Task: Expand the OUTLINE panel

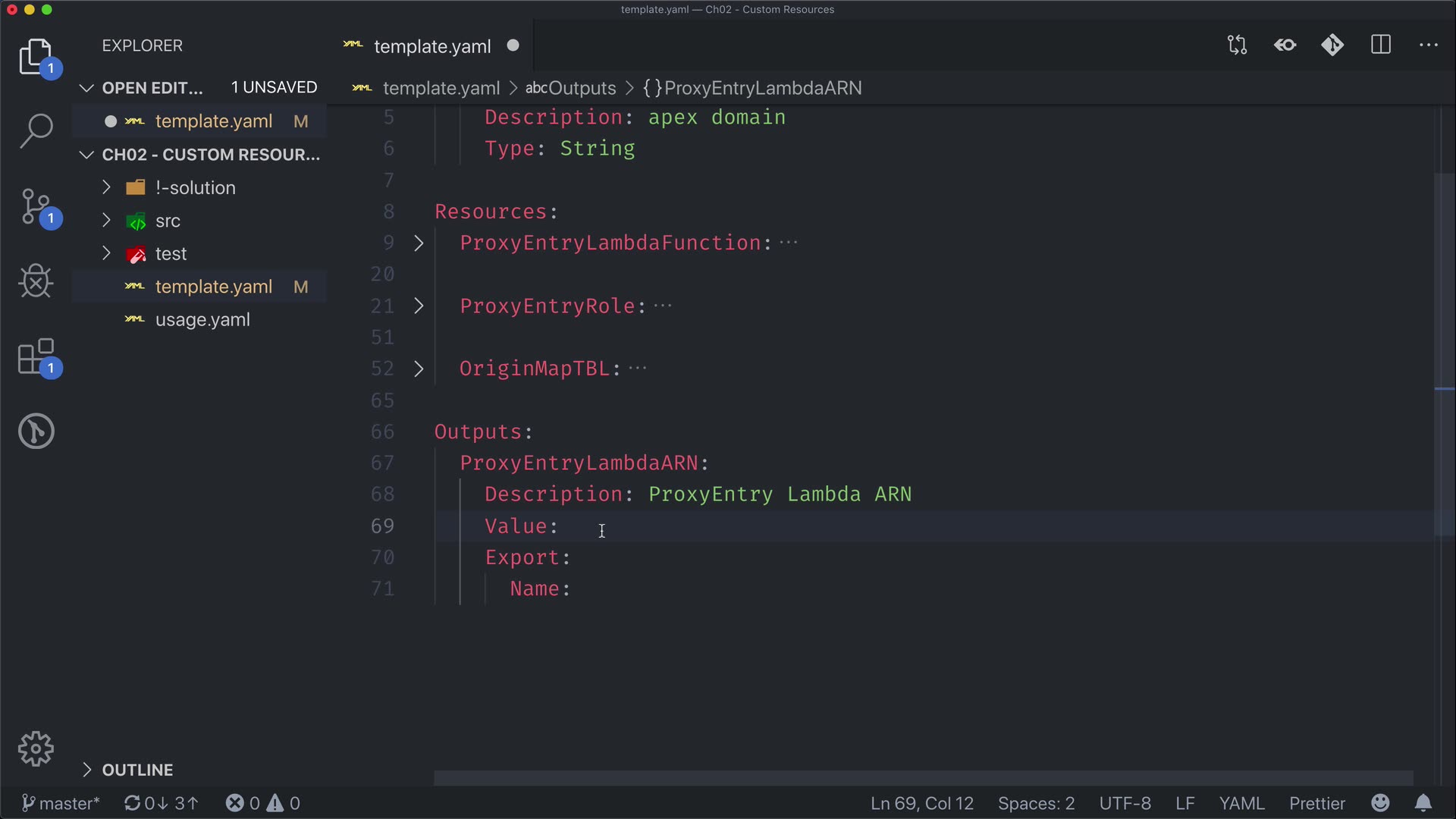Action: (137, 770)
